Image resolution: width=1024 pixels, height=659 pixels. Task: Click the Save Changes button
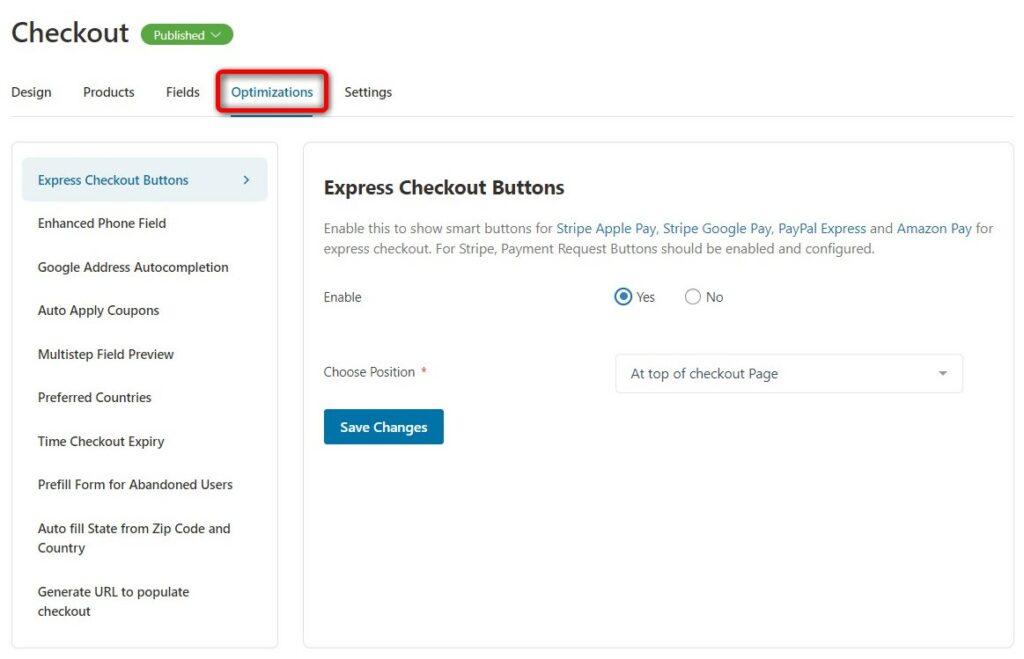(x=383, y=426)
